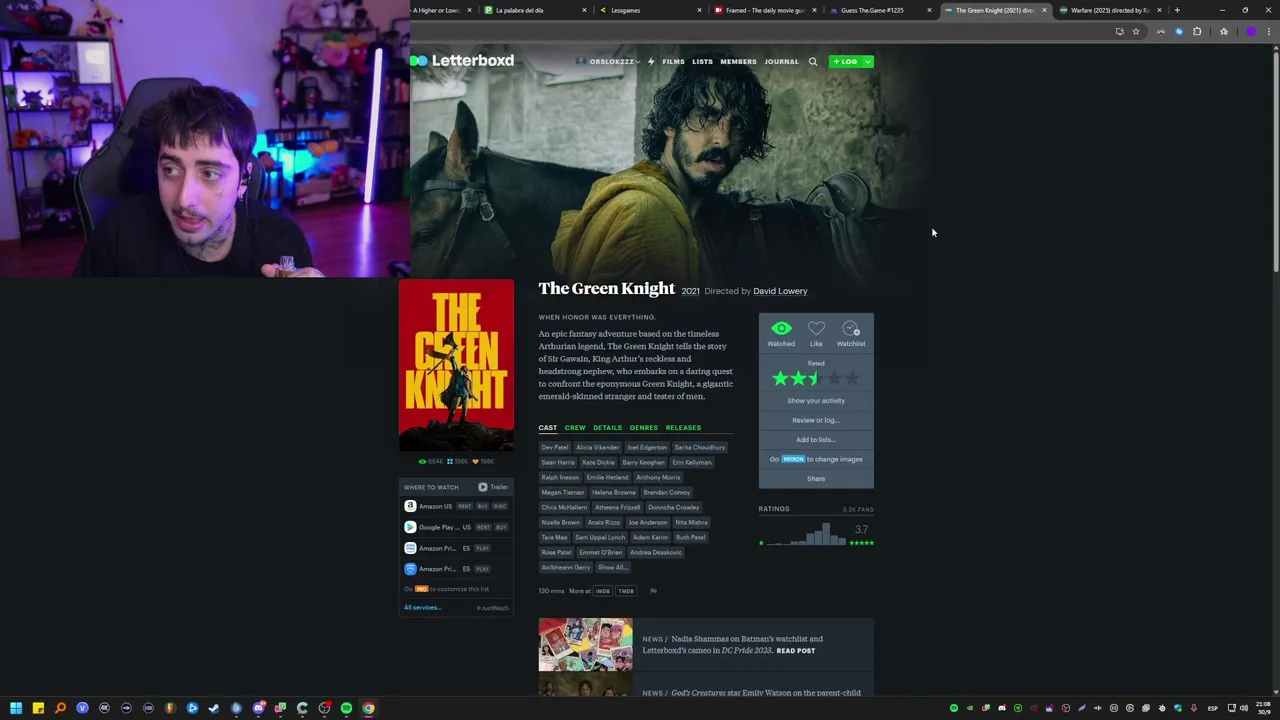Click the Chrome icon in the taskbar
Screen dimensions: 1280x720
point(368,708)
